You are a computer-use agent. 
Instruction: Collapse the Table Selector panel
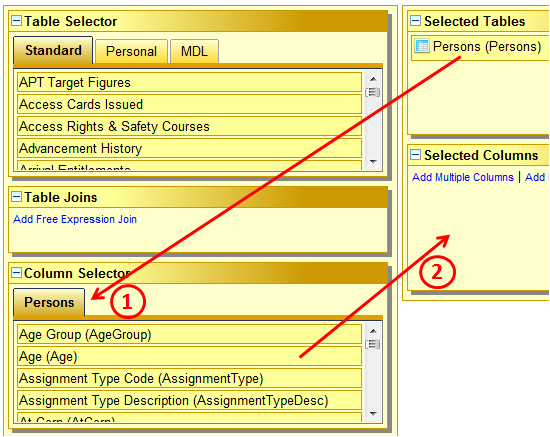point(16,20)
